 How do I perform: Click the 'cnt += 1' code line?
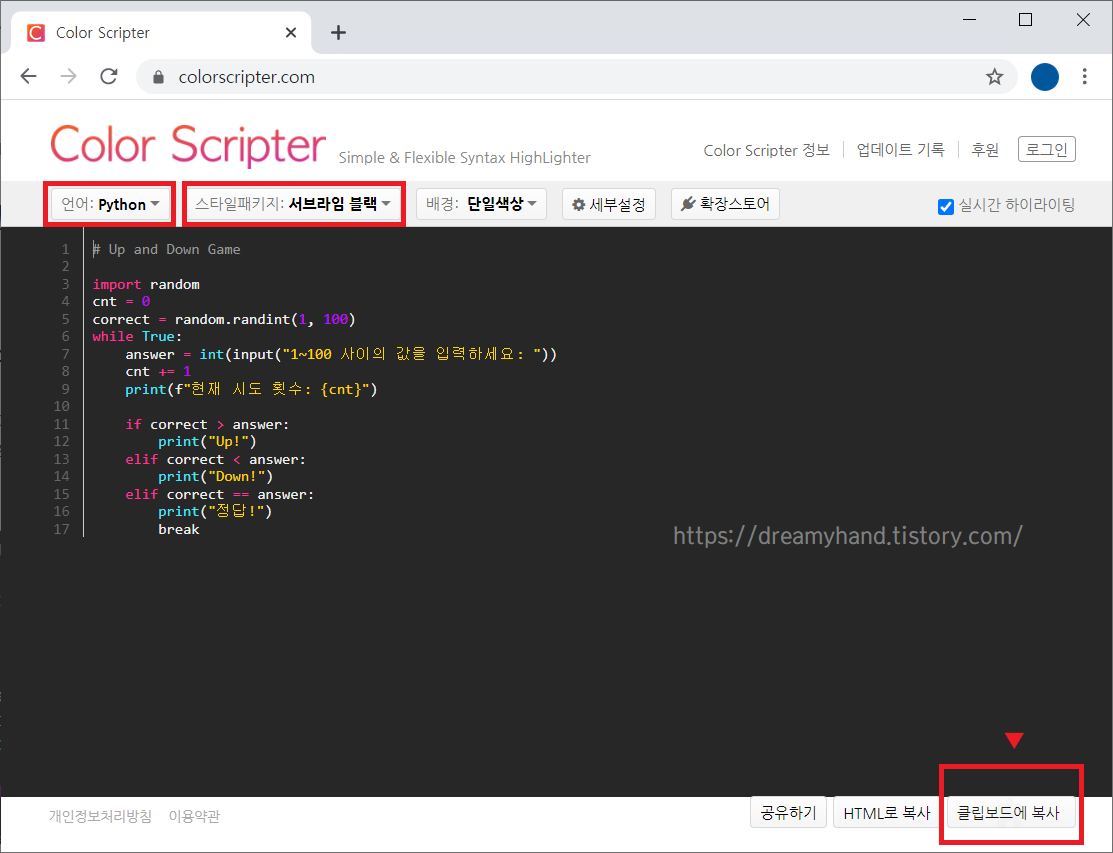coord(158,372)
